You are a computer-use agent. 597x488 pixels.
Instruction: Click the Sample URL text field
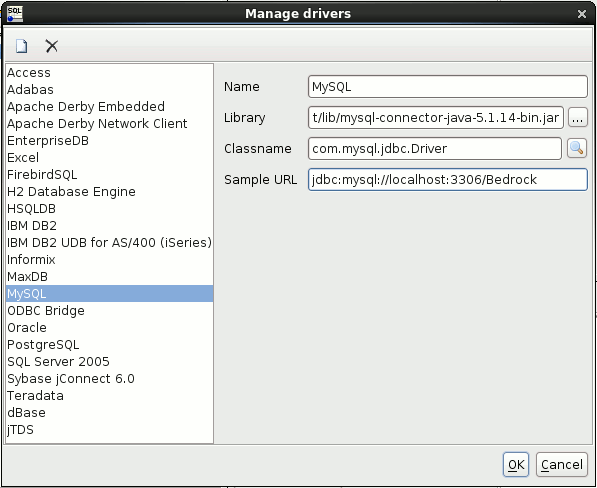(447, 179)
